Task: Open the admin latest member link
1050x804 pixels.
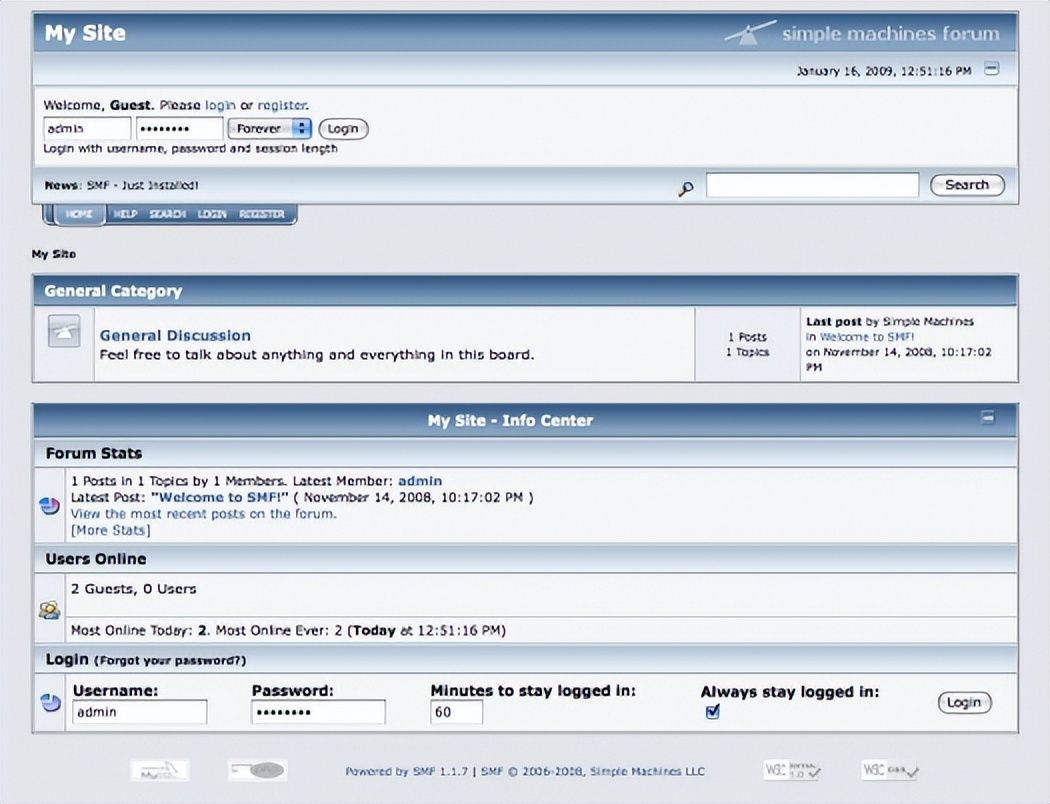Action: click(x=420, y=481)
